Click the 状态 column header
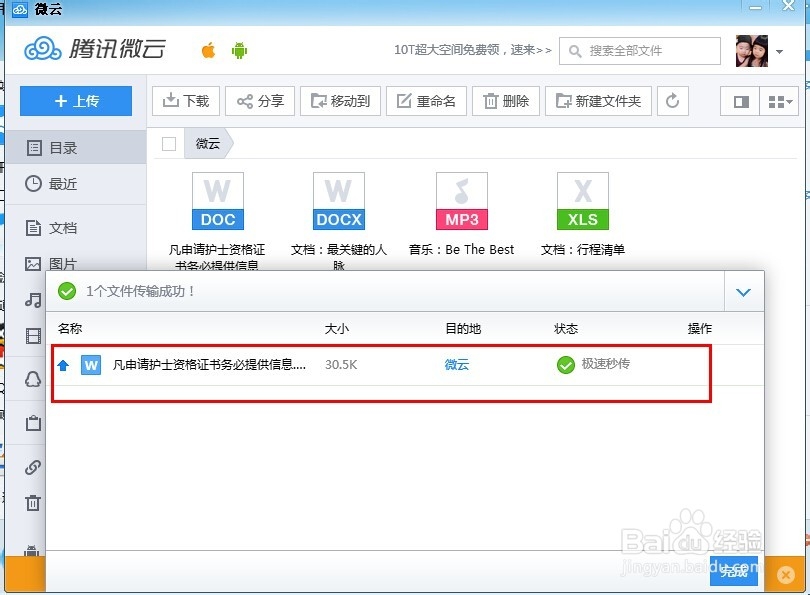The height and width of the screenshot is (595, 810). pos(566,328)
